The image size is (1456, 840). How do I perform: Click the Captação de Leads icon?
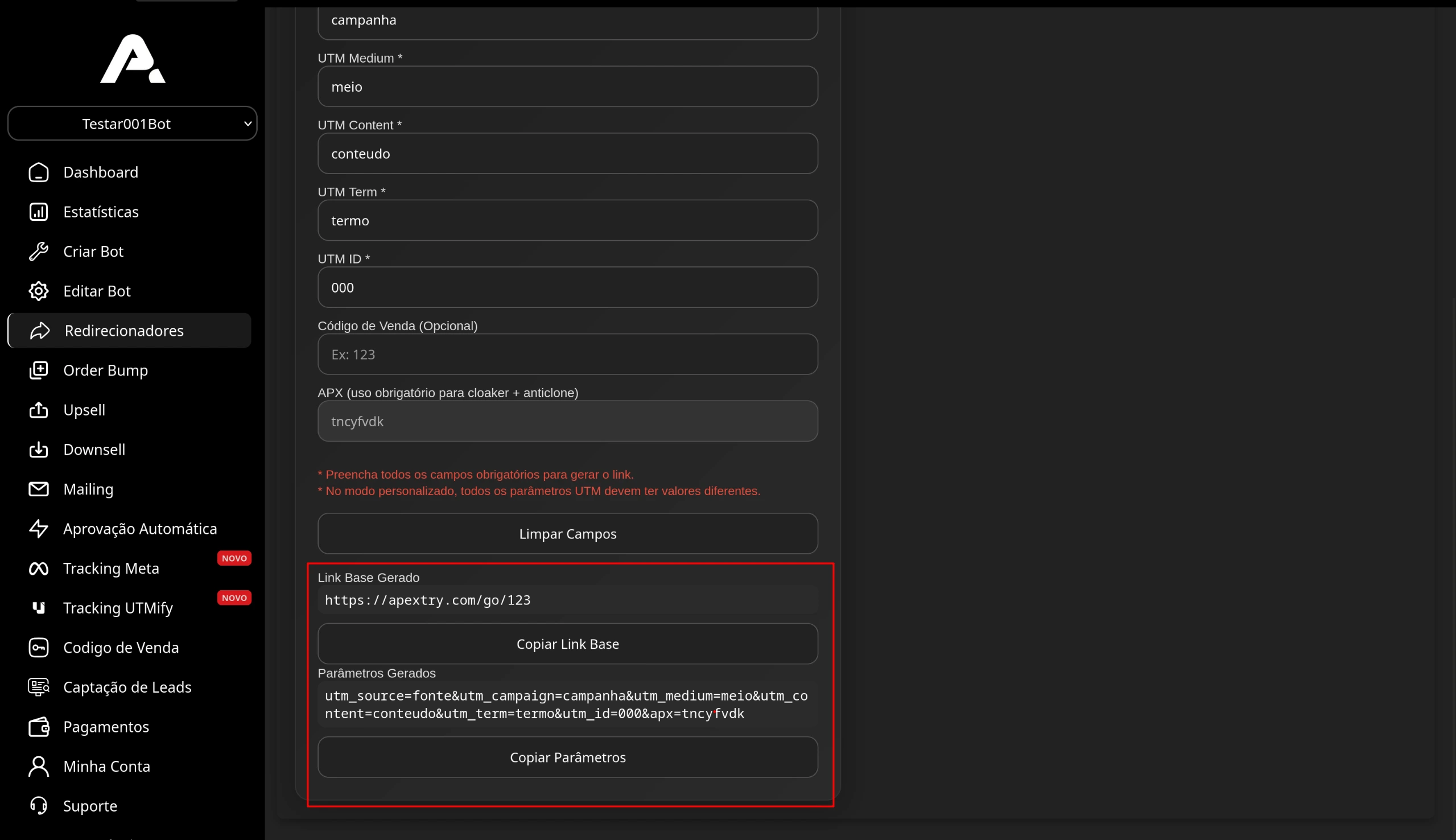(39, 687)
